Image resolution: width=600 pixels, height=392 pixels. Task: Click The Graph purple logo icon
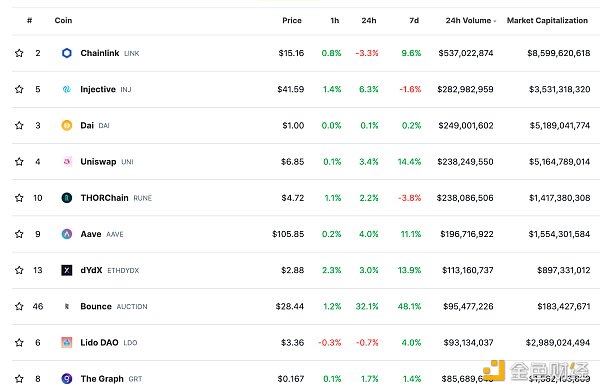coord(67,379)
